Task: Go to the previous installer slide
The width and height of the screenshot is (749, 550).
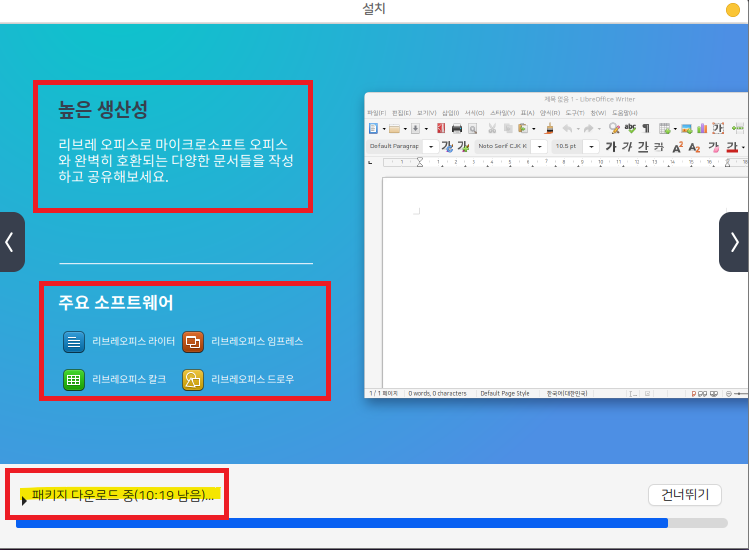Action: 11,242
